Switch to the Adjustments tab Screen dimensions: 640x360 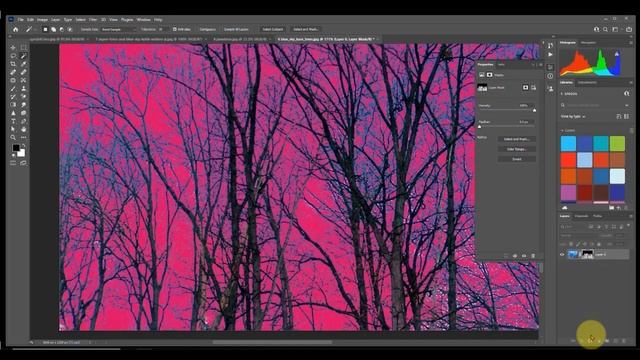[587, 82]
